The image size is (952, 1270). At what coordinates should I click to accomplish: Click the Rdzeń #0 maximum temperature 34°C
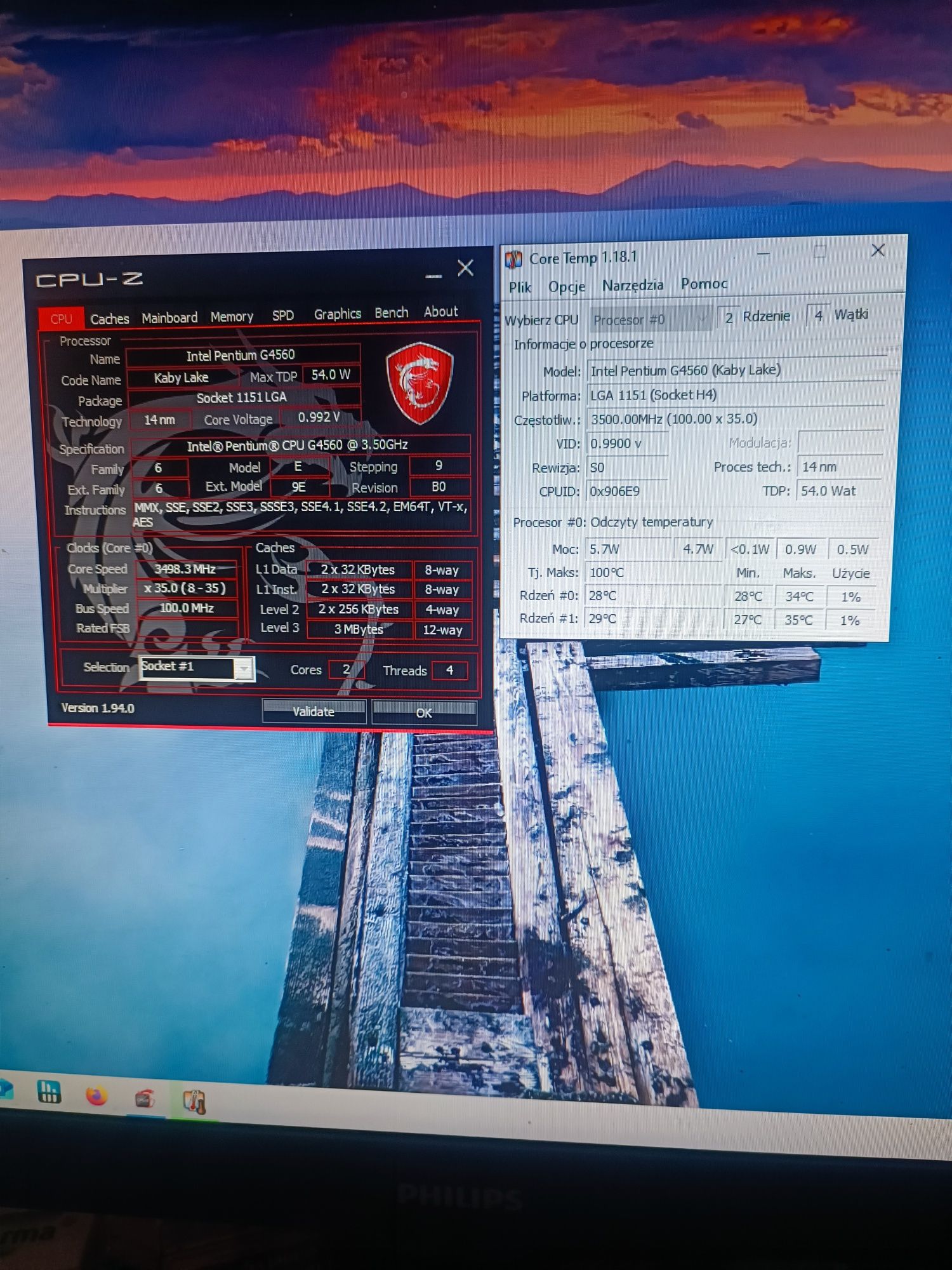pos(800,597)
